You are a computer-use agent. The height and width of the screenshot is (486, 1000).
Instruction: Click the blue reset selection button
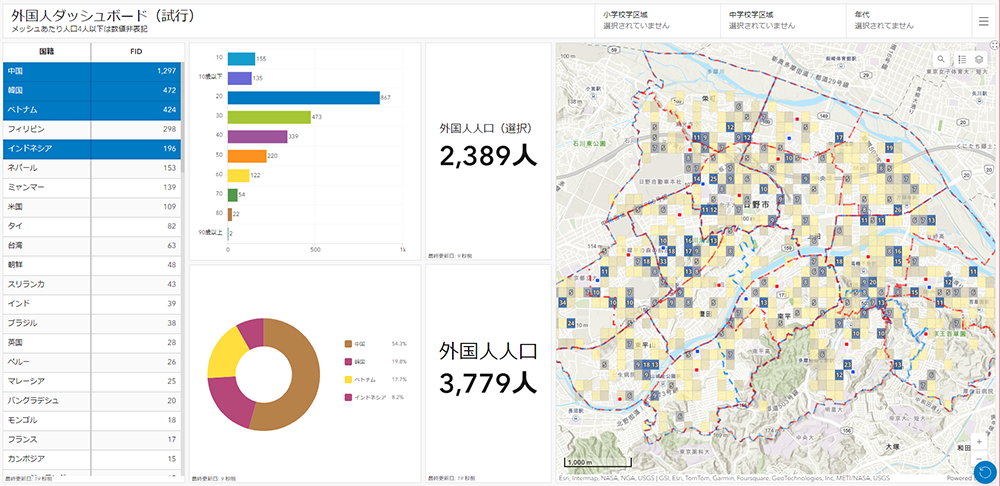985,472
